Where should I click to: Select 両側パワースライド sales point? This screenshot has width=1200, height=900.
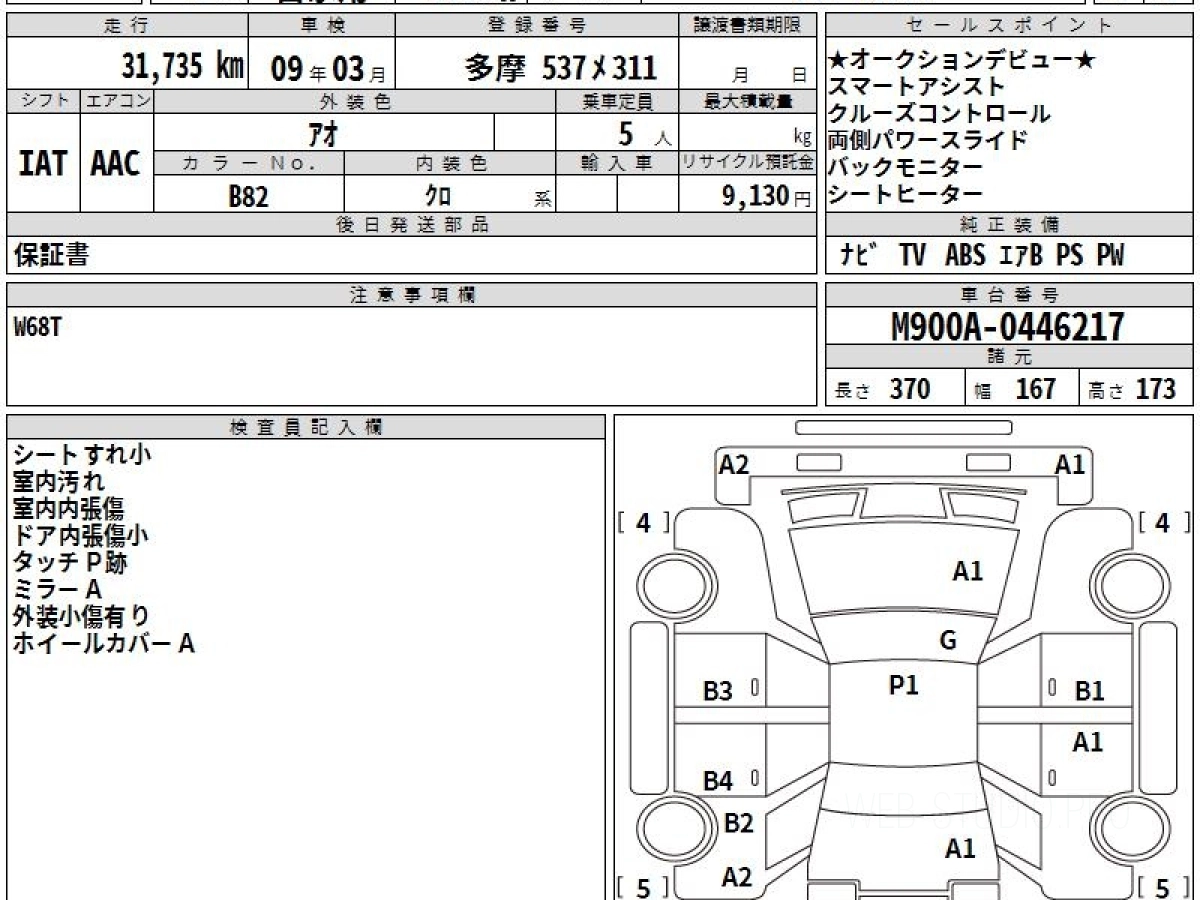click(x=928, y=140)
